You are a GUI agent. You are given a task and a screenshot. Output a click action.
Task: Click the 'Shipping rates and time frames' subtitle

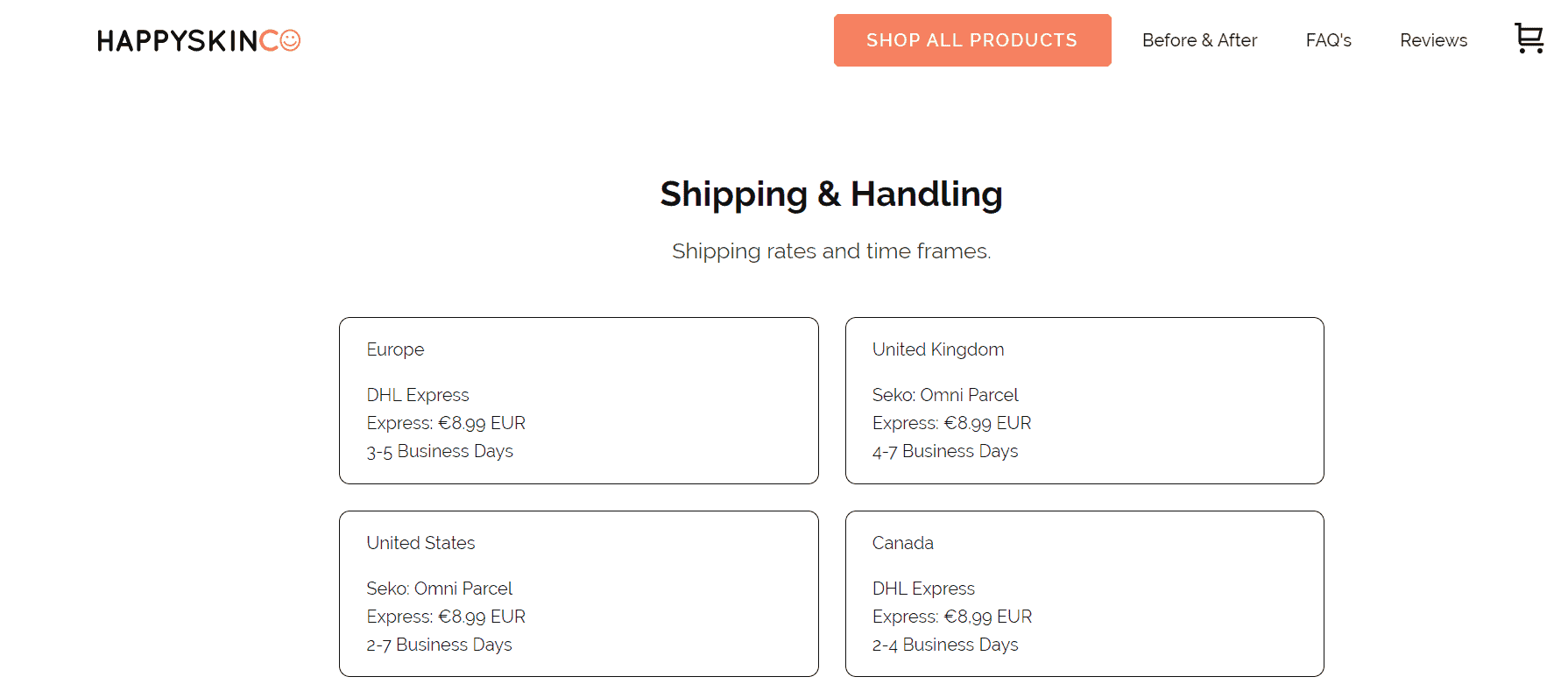tap(830, 251)
